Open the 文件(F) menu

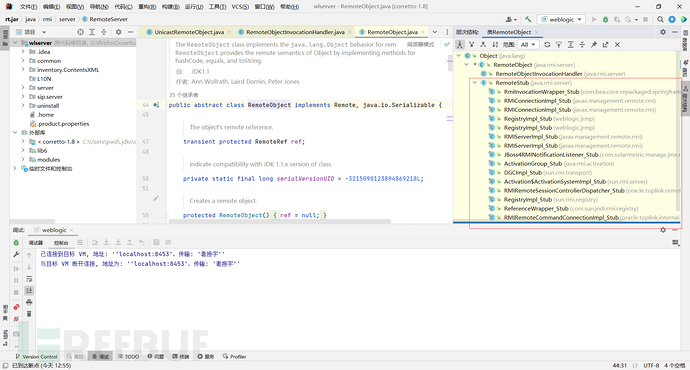29,7
